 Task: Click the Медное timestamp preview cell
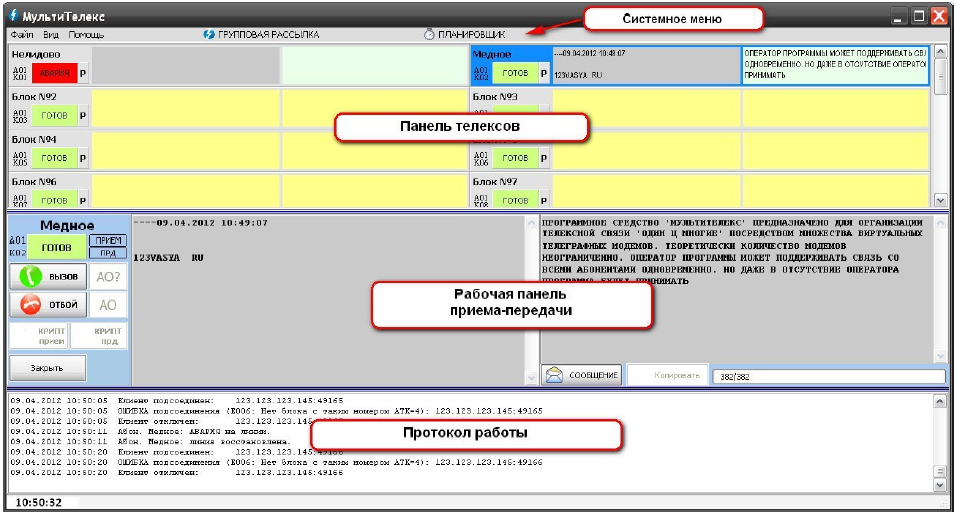[x=646, y=65]
